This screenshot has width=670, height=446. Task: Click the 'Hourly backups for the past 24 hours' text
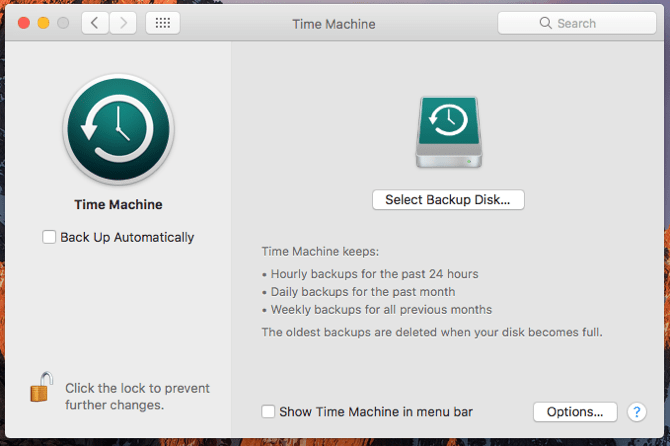[x=370, y=273]
